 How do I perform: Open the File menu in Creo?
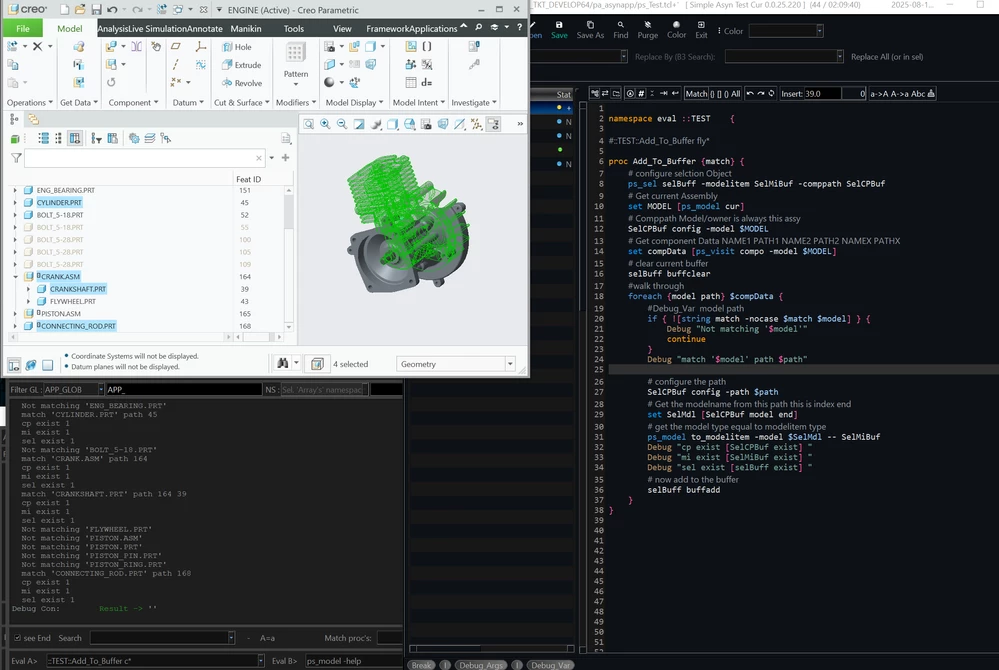(23, 28)
